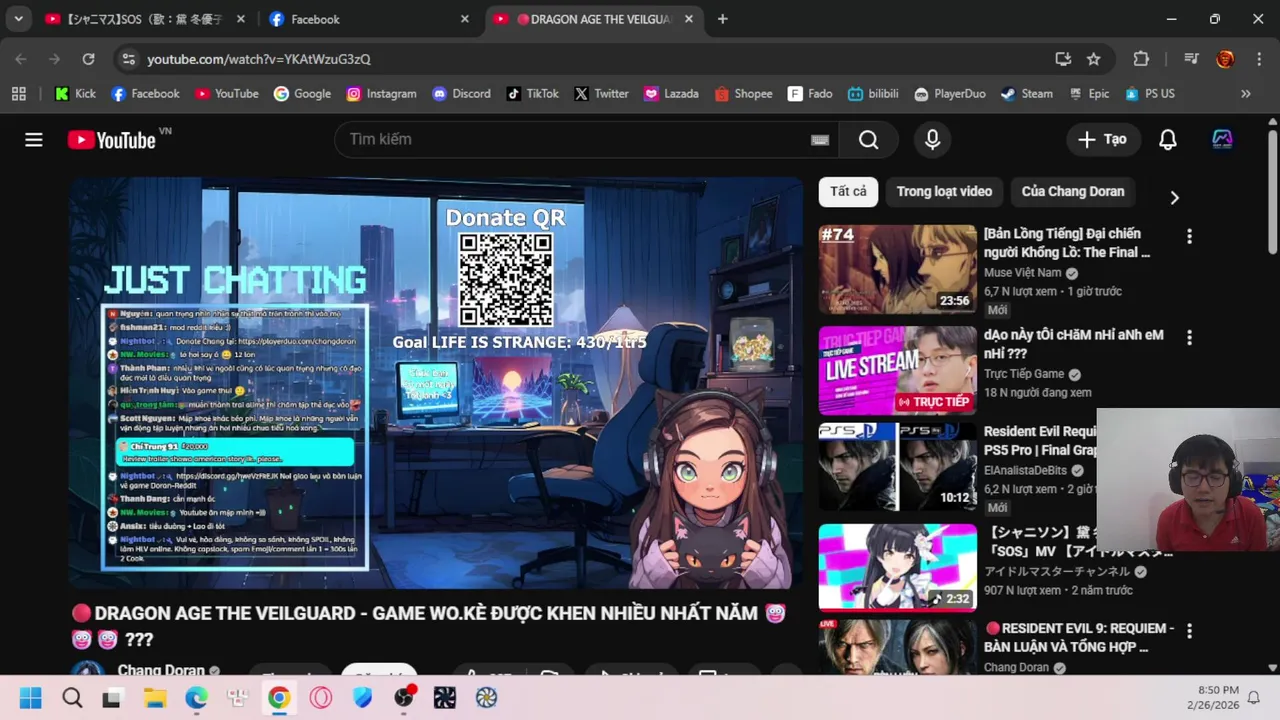Screen dimensions: 1280x720
Task: Open the LIVE STREAM Trực Tiếp thumbnail
Action: (x=897, y=370)
